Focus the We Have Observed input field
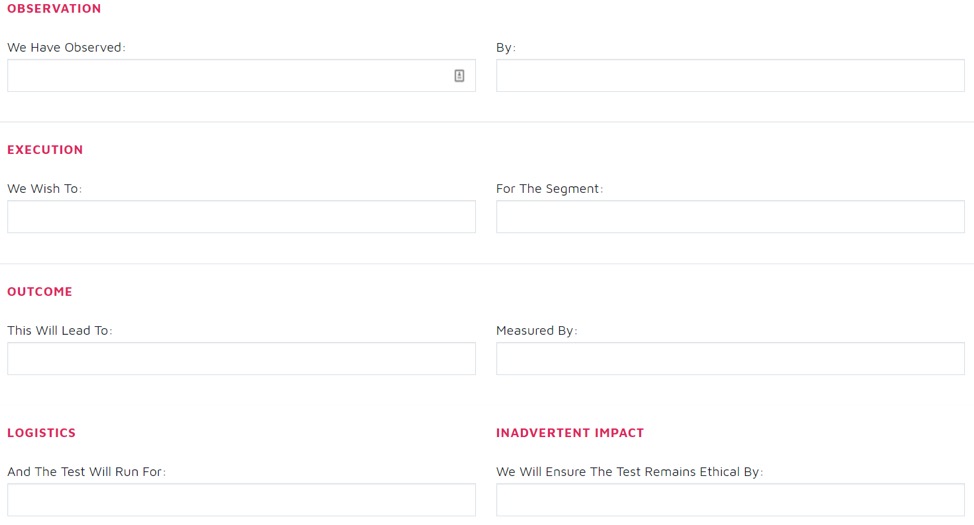 tap(242, 76)
